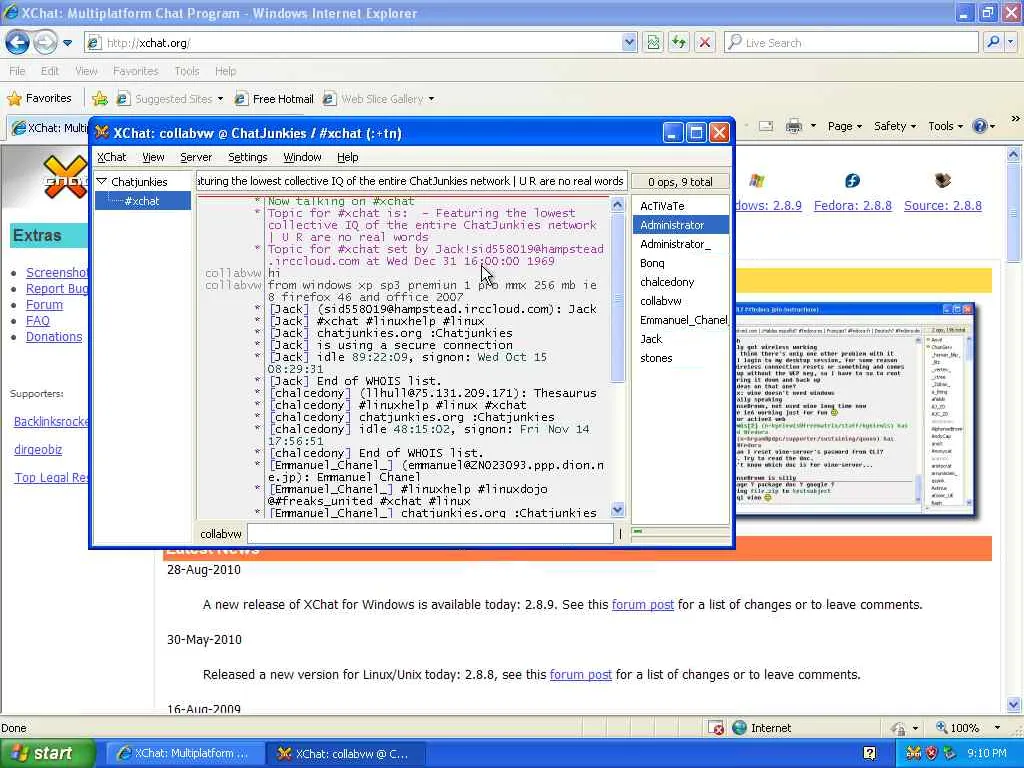Click the Add to Favorites Bar icon
Viewport: 1024px width, 768px height.
click(x=100, y=99)
